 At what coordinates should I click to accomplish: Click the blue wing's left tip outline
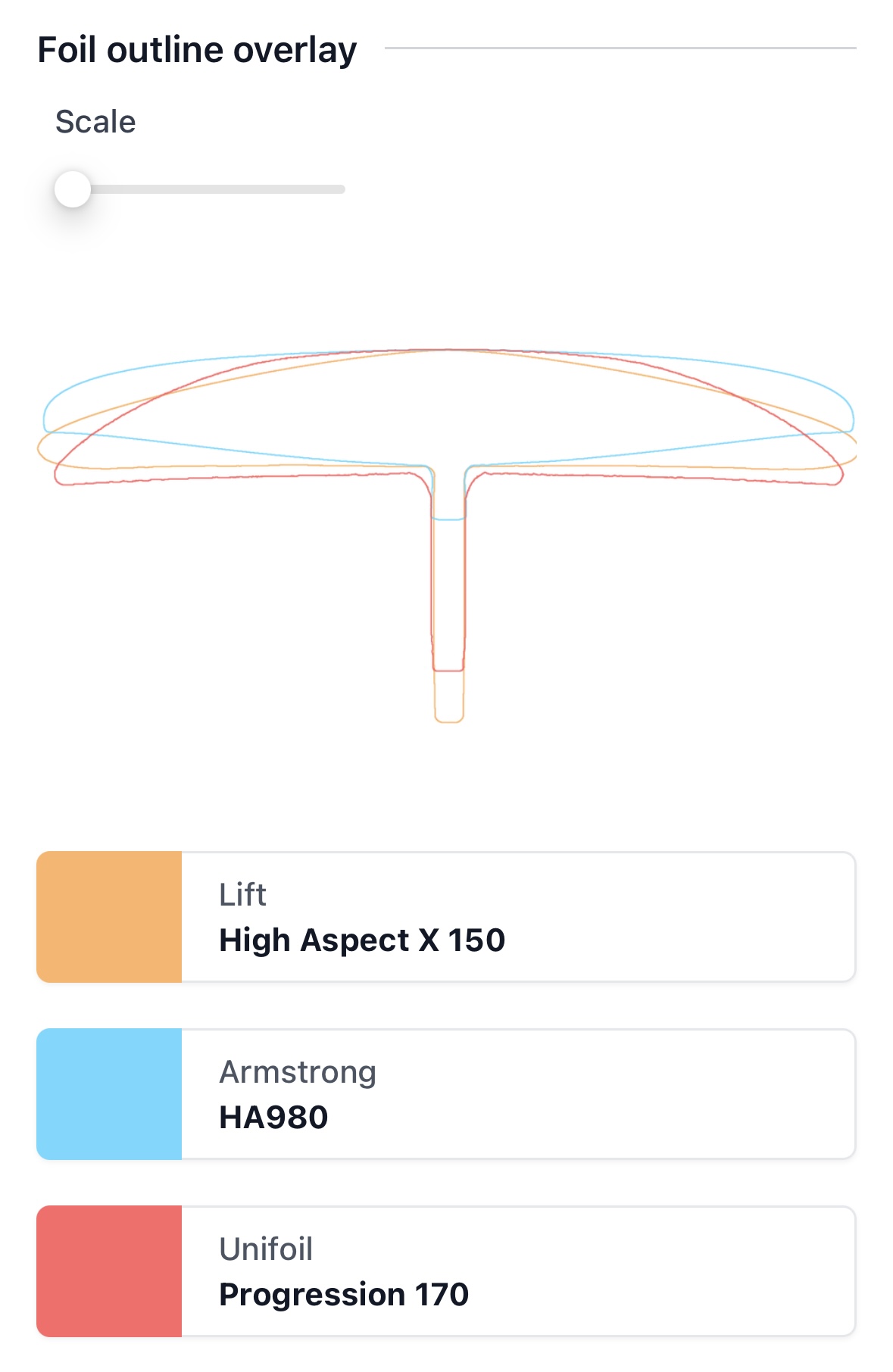[x=45, y=415]
